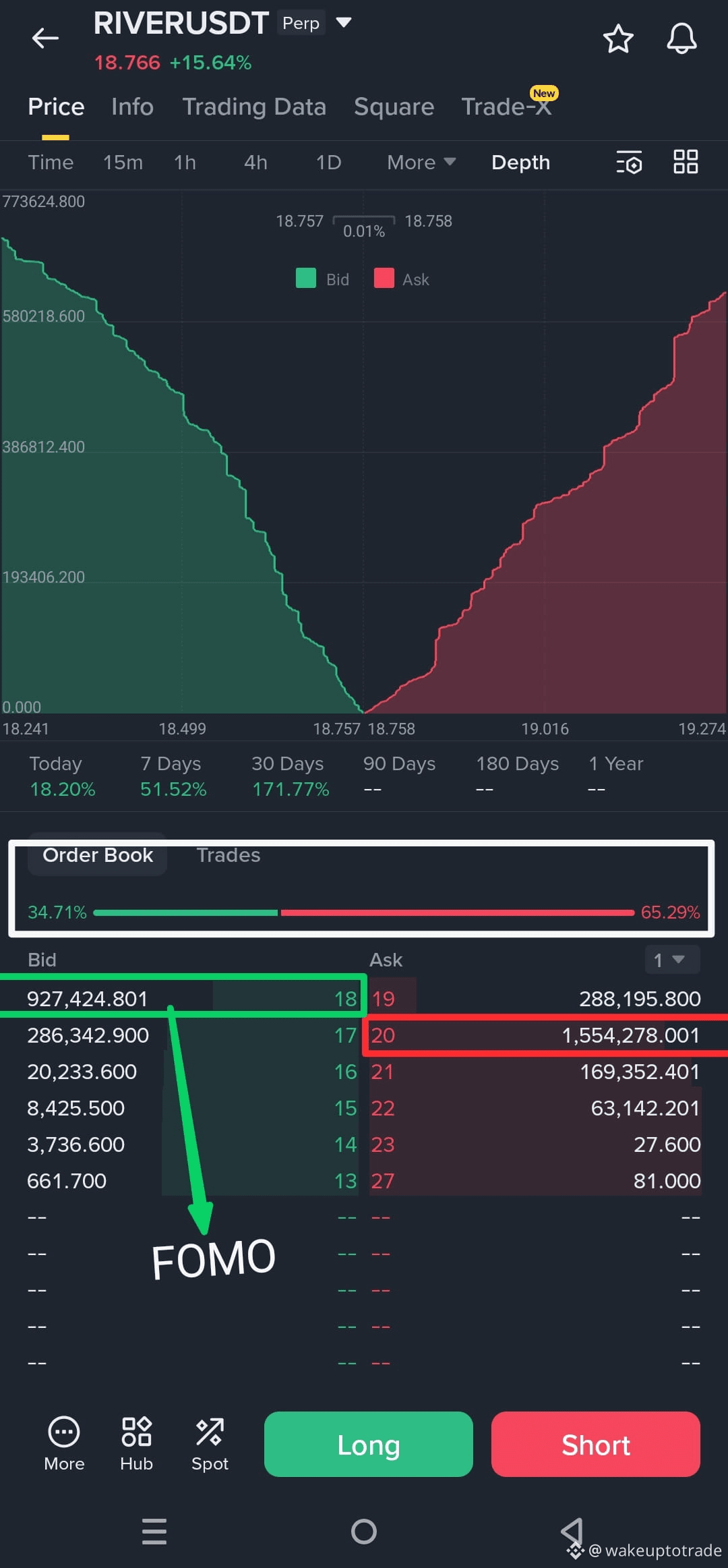Open the Square tab
The width and height of the screenshot is (728, 1568).
click(x=394, y=107)
